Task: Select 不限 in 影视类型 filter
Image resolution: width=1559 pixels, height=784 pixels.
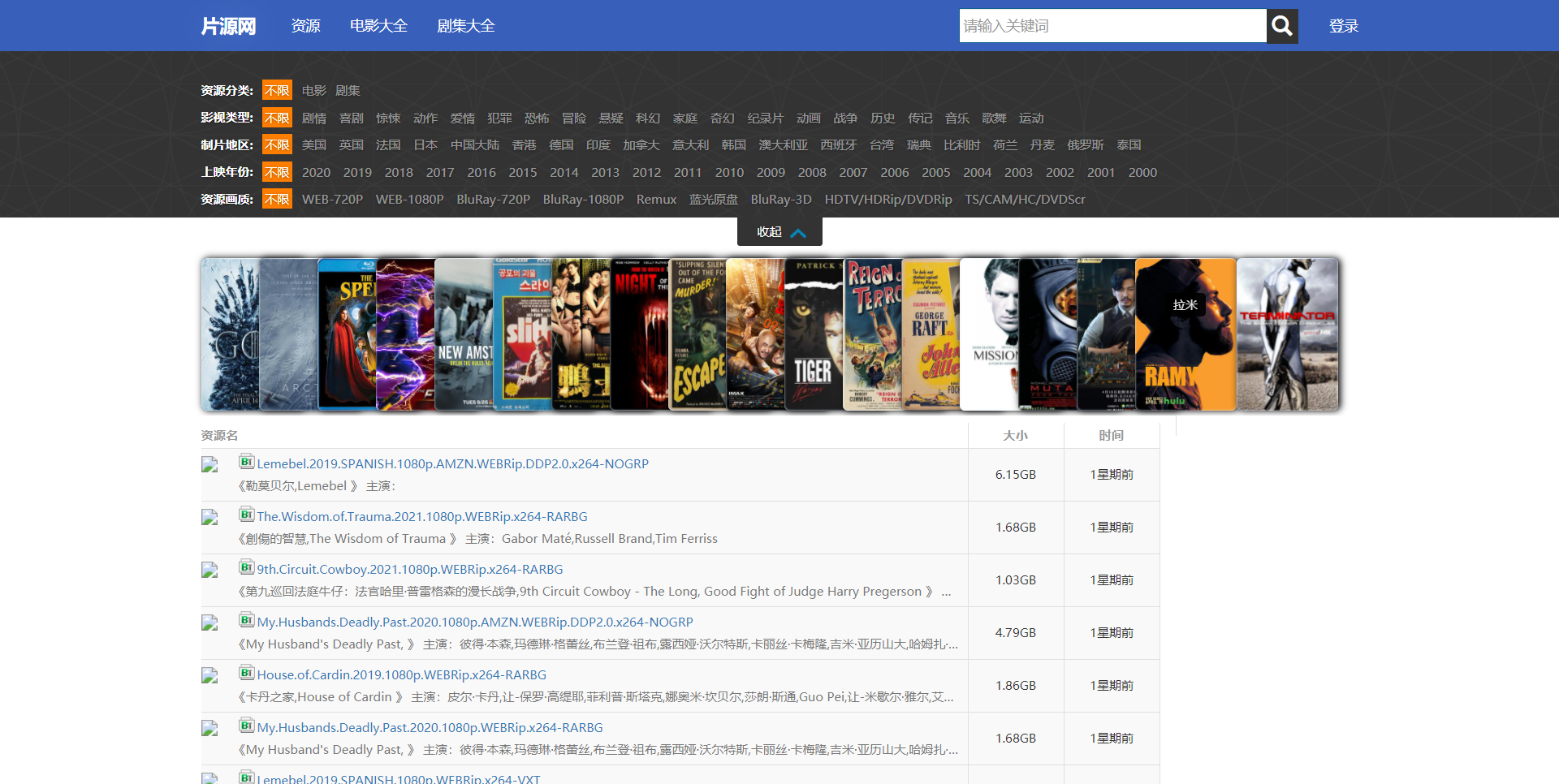Action: point(277,118)
